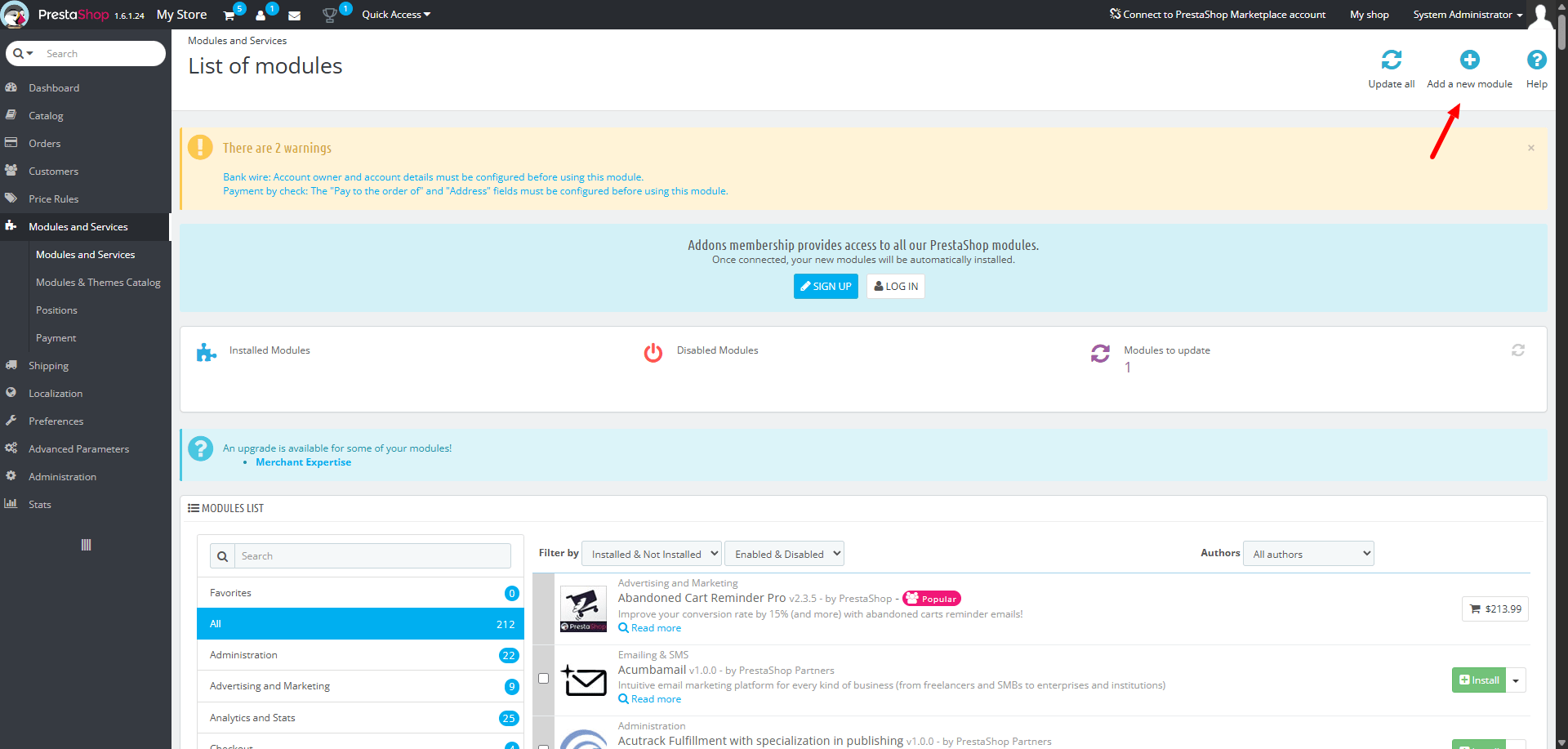Open the Enabled & Disabled filter
This screenshot has width=1568, height=749.
tap(784, 554)
